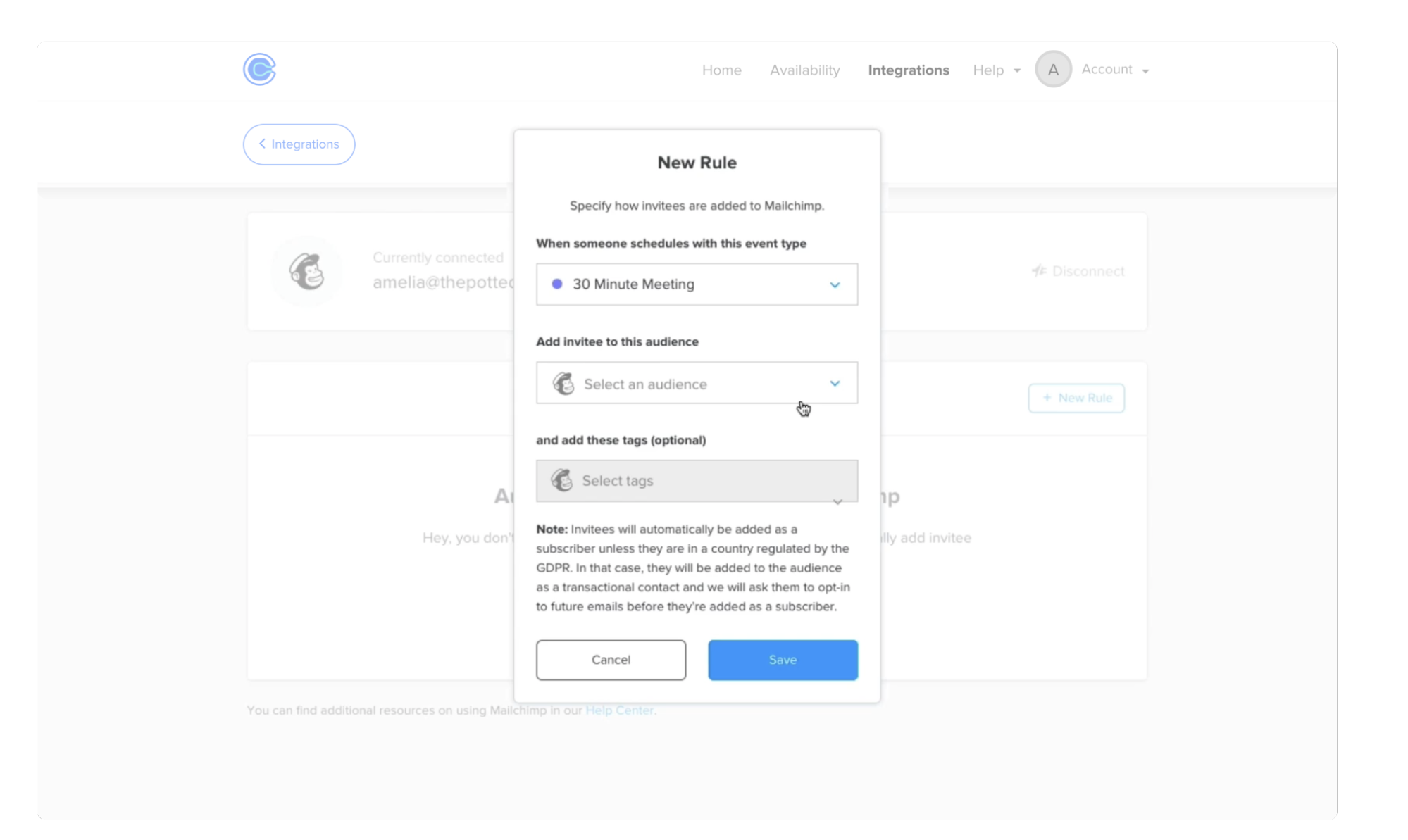1408x840 pixels.
Task: Click Mailchimp icon in tags field
Action: tap(562, 480)
